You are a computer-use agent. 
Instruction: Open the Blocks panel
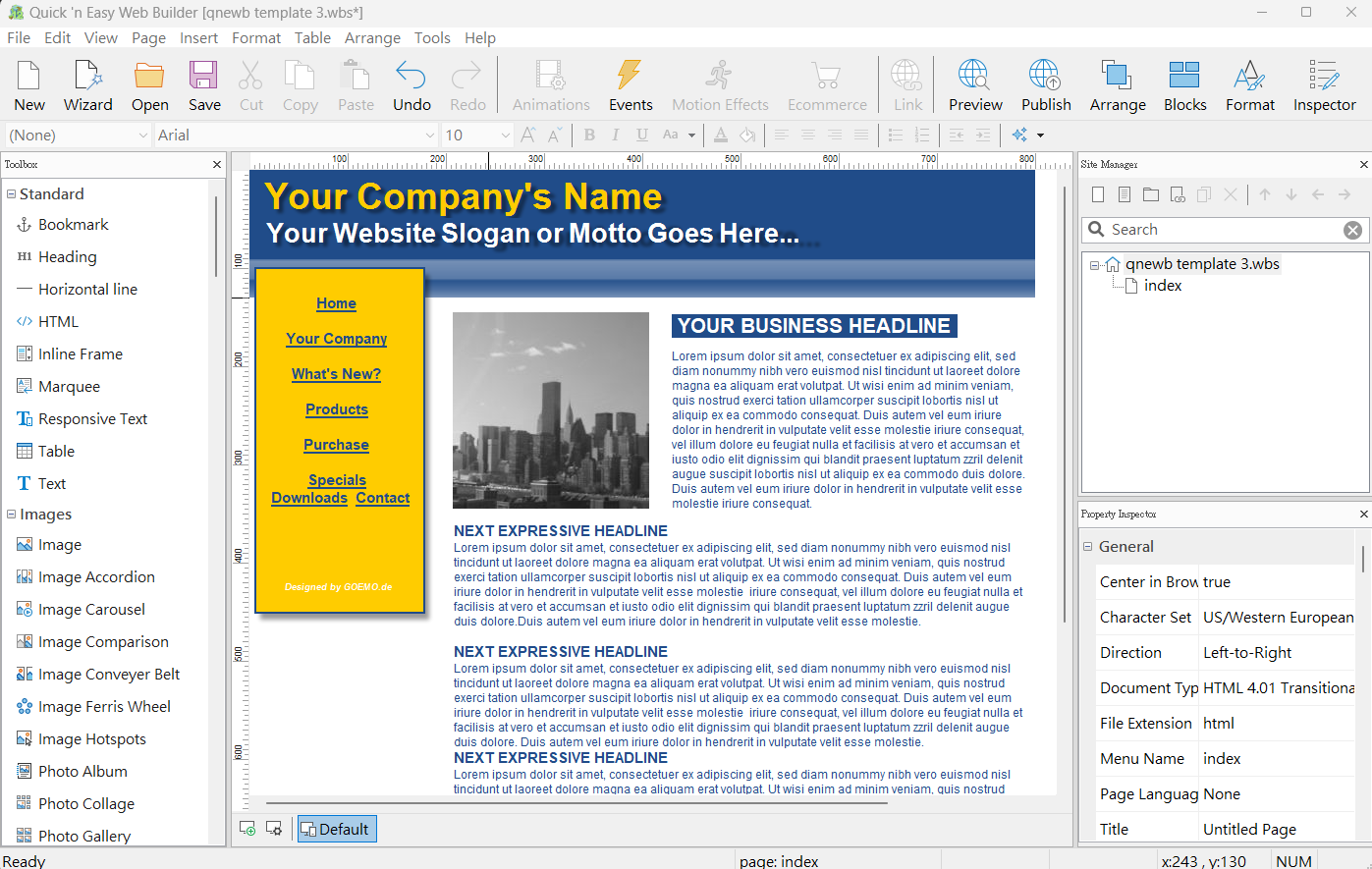click(1184, 85)
